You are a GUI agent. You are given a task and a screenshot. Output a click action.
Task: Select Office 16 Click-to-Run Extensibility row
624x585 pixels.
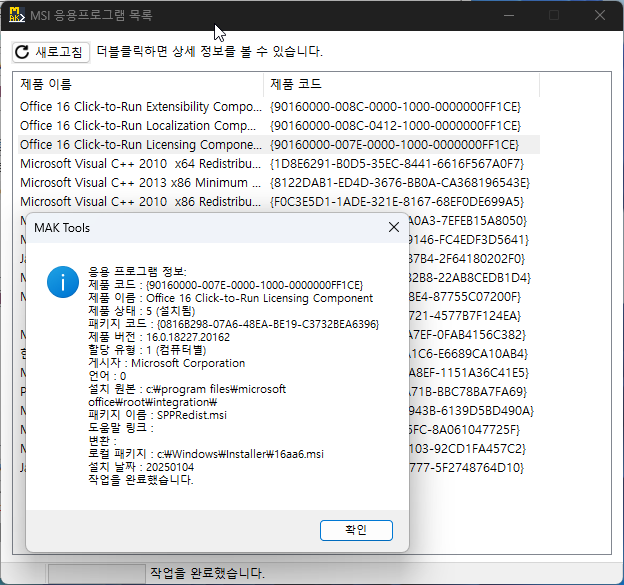(279, 107)
